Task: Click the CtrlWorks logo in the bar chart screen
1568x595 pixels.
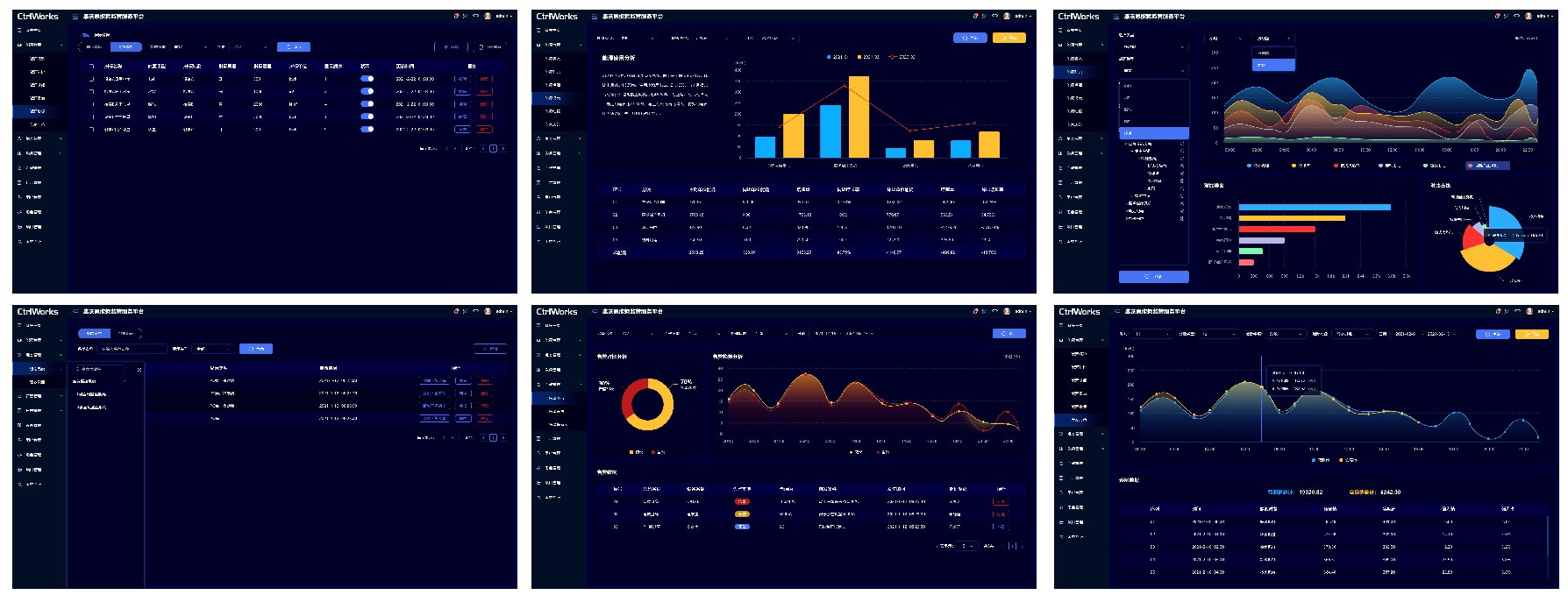Action: (x=557, y=17)
